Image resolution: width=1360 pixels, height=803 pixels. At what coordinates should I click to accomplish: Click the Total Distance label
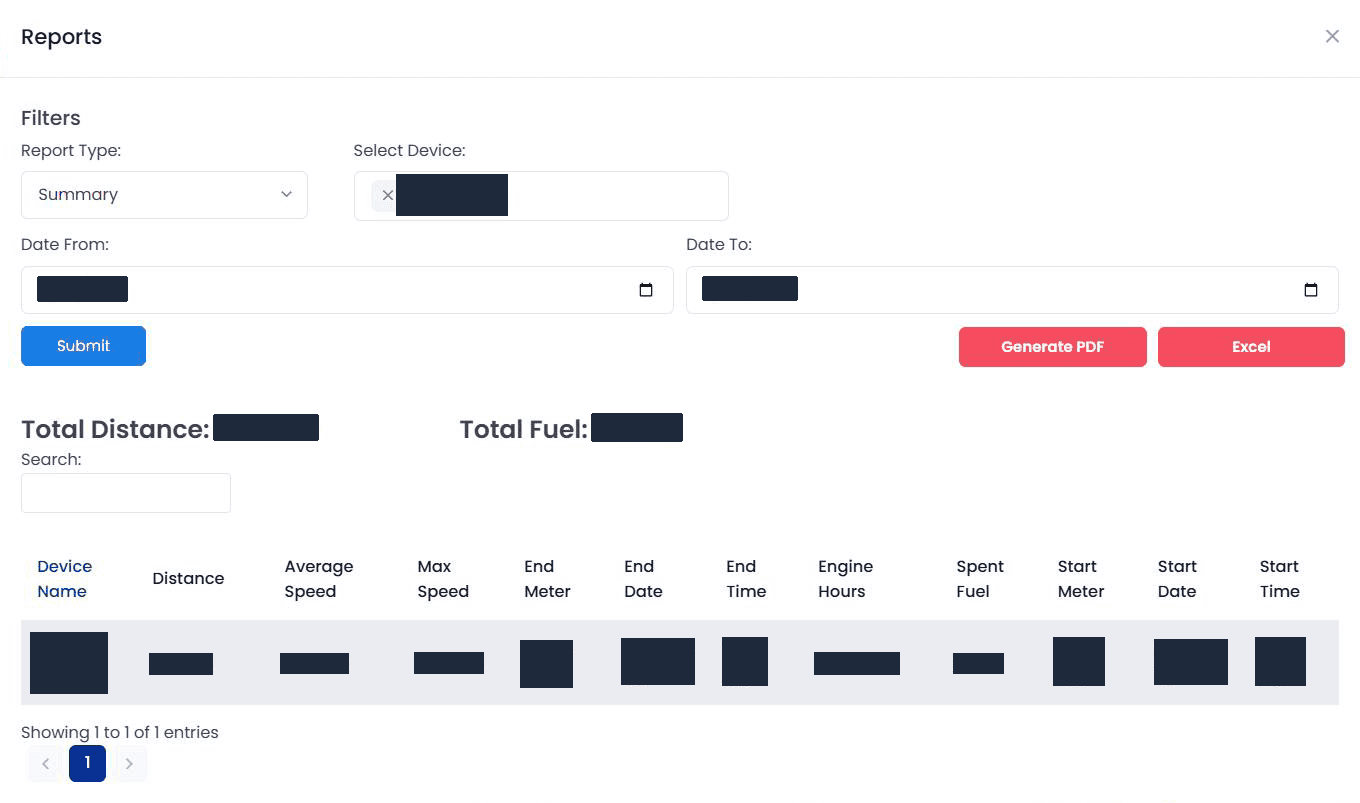click(x=115, y=429)
